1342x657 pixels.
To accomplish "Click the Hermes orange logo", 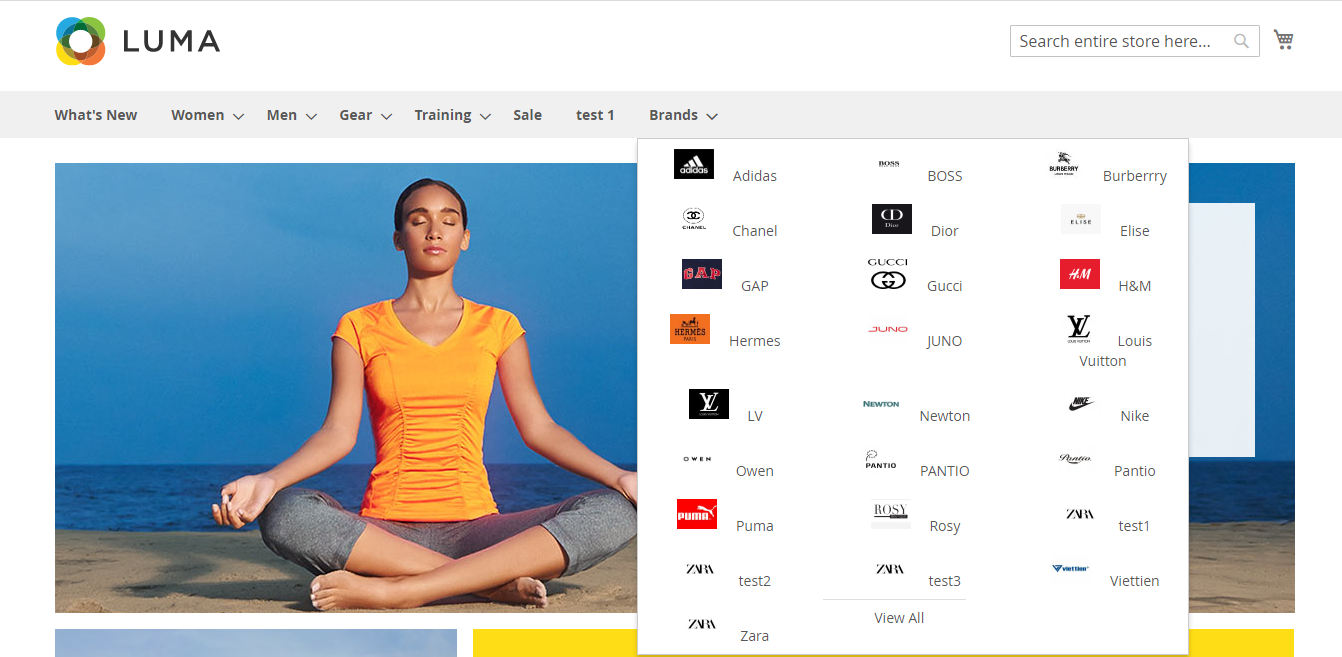I will pyautogui.click(x=690, y=329).
